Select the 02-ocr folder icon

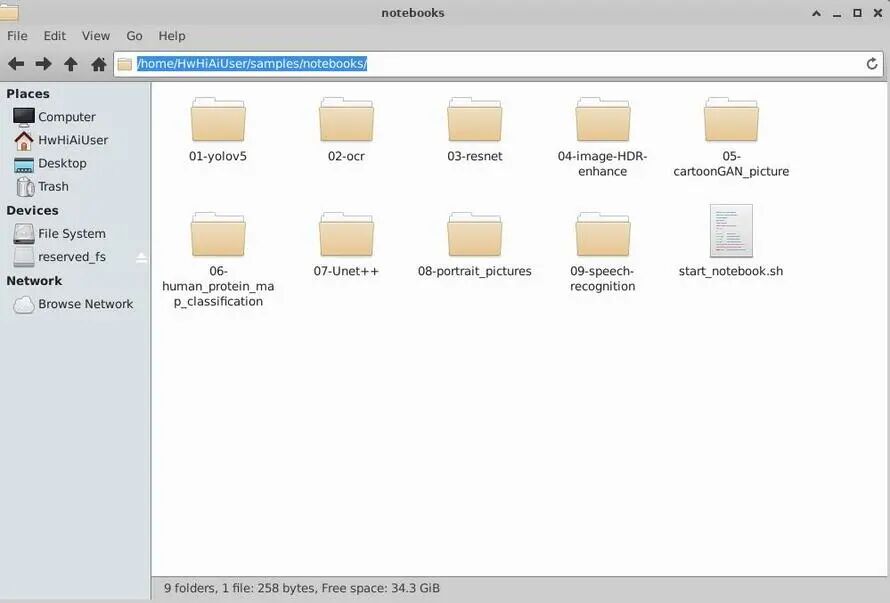(346, 119)
